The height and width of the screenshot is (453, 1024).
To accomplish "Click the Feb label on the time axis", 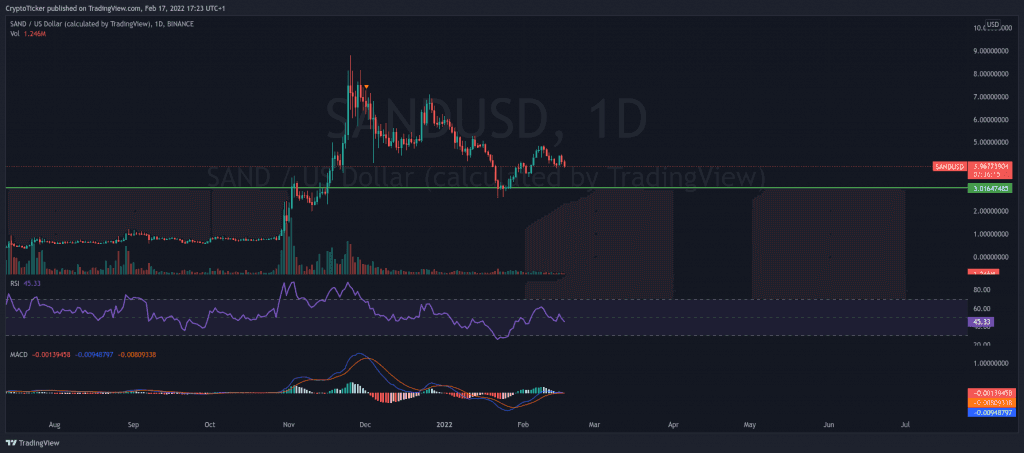I will click(x=520, y=424).
